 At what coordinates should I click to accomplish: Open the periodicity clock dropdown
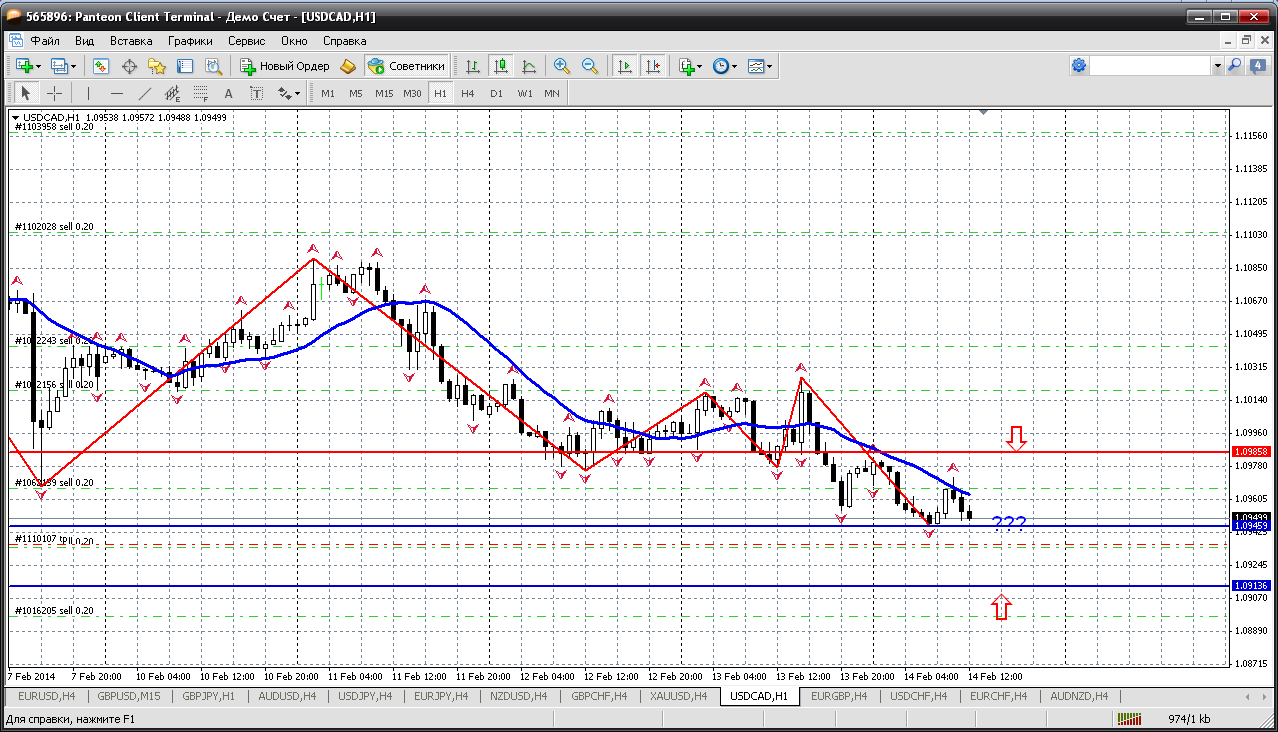[725, 66]
